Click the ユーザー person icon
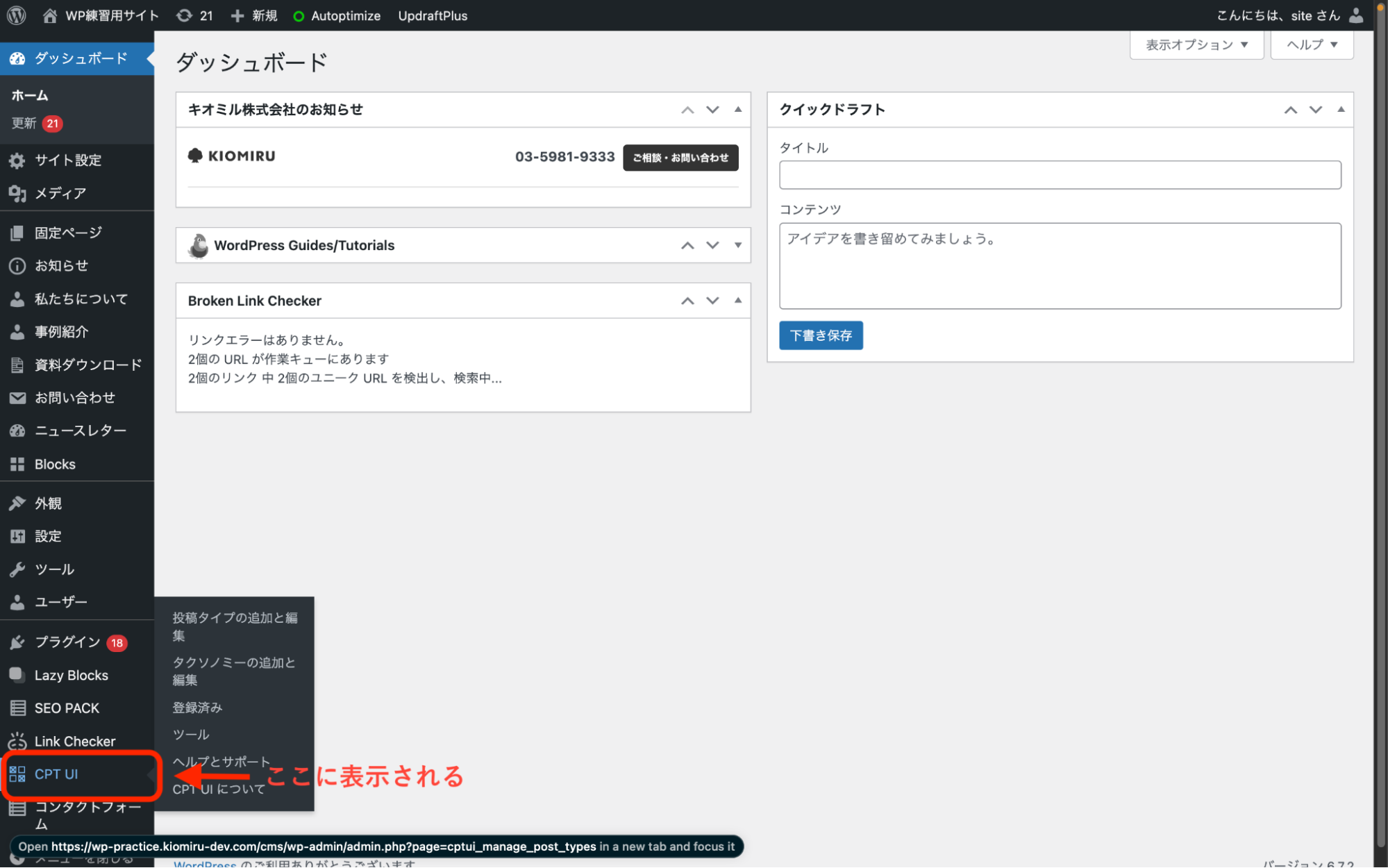 [17, 602]
